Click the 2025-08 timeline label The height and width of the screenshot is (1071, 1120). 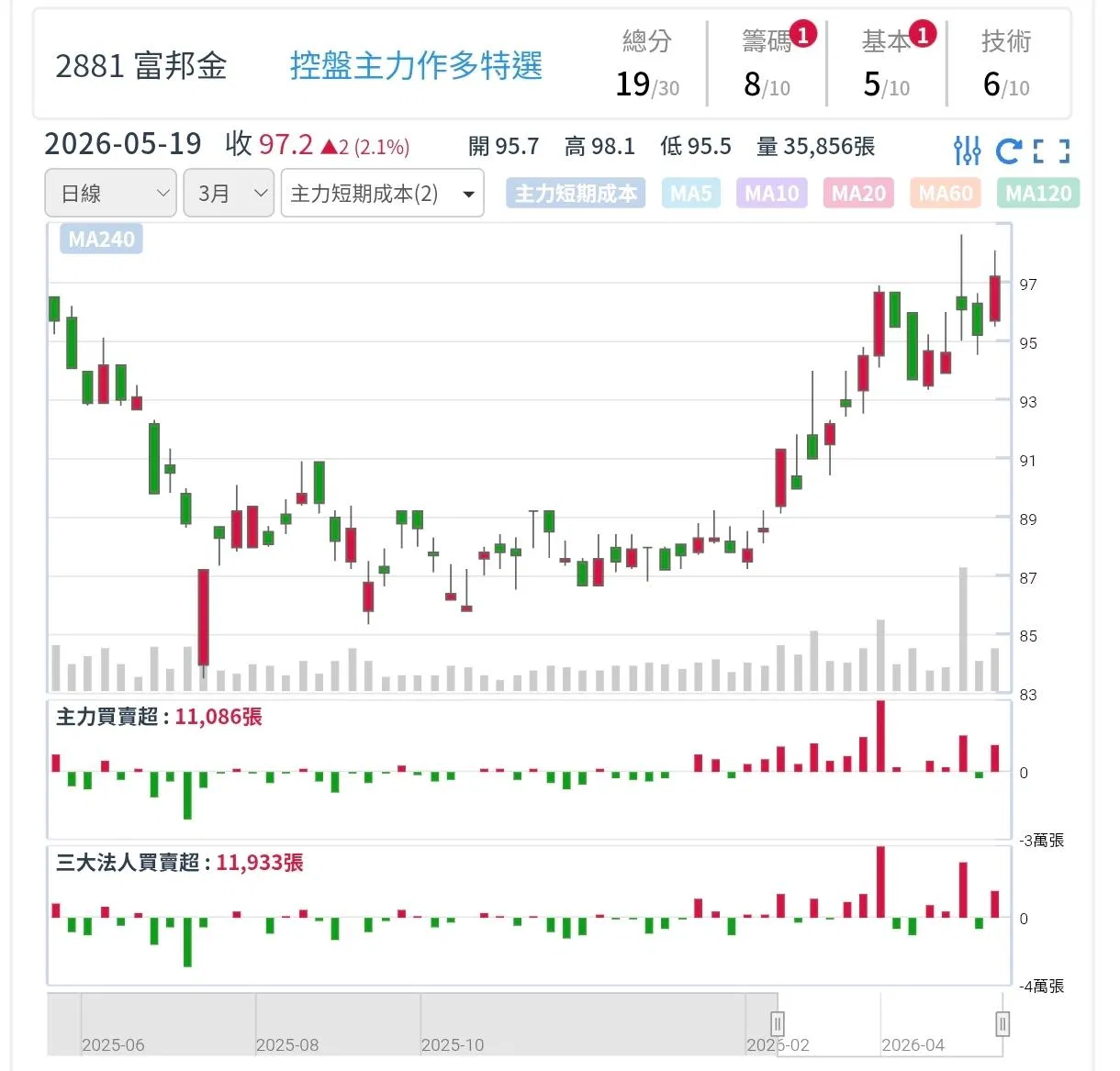[x=287, y=1045]
